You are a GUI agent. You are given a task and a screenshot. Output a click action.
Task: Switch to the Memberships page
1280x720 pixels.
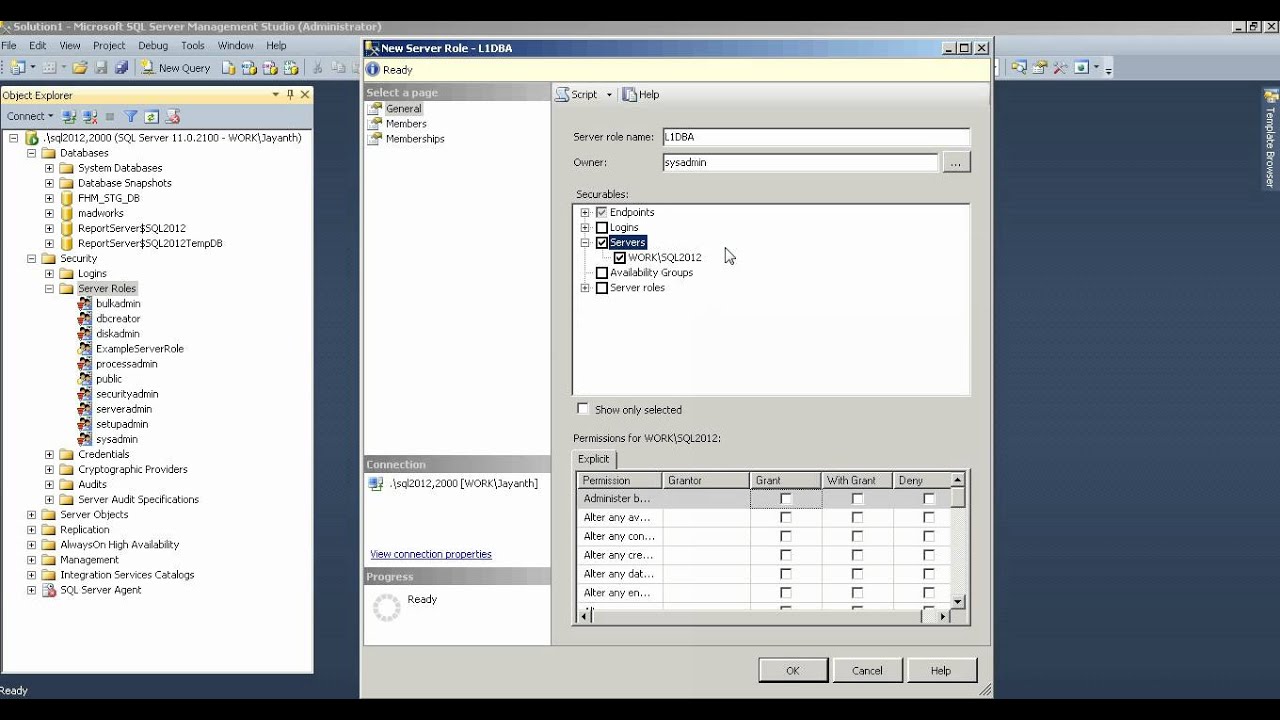(415, 139)
